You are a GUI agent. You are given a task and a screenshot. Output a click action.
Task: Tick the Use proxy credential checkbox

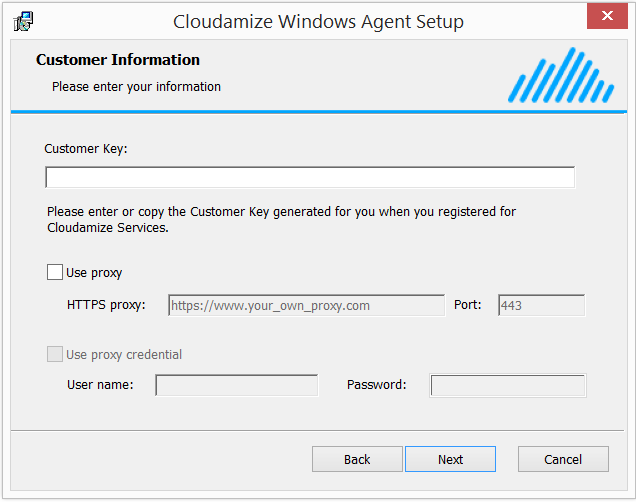(55, 354)
